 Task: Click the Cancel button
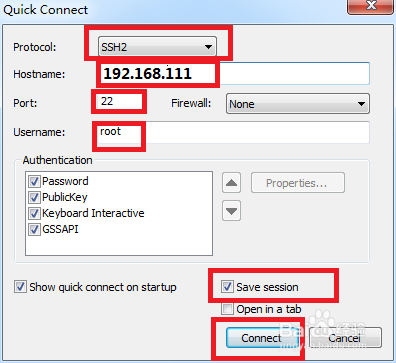pyautogui.click(x=345, y=338)
